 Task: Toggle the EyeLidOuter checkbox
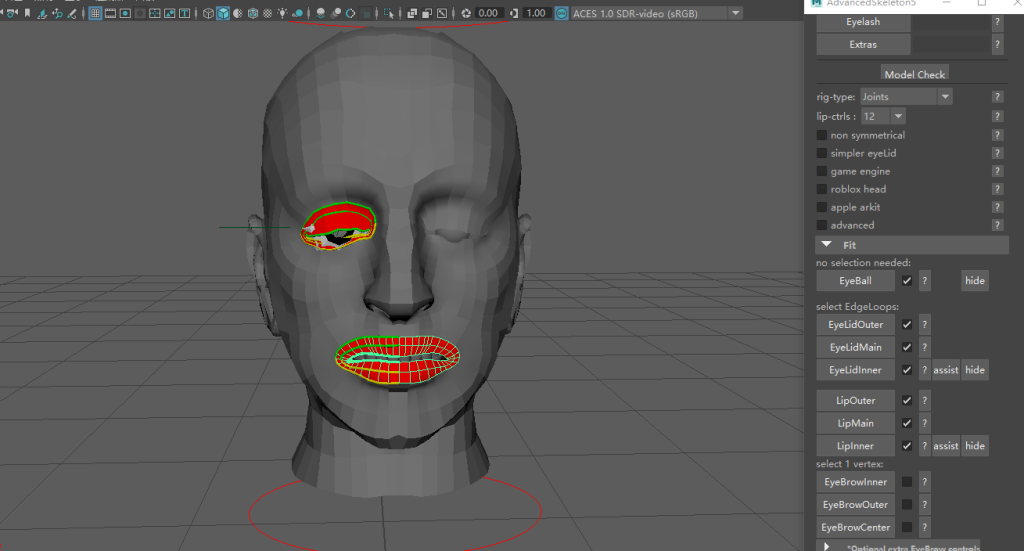pos(906,324)
